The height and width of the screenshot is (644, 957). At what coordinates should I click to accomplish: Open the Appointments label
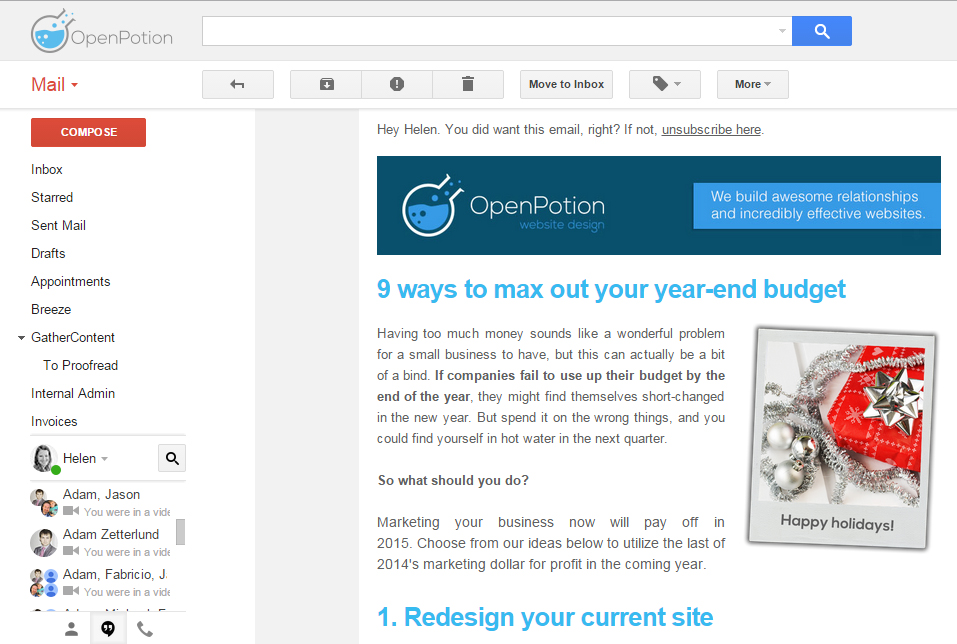pyautogui.click(x=71, y=282)
